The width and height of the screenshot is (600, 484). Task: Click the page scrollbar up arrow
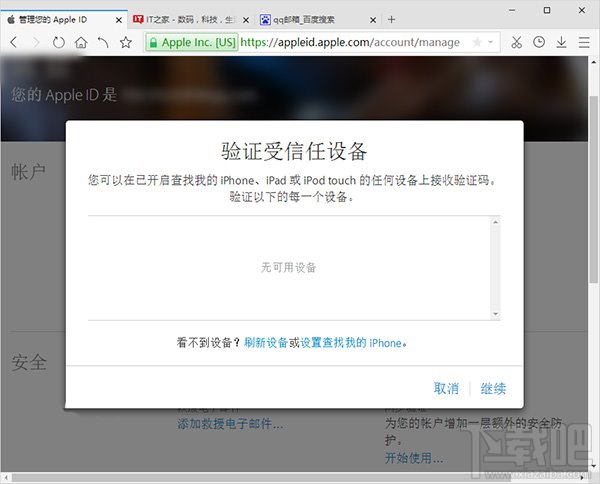[x=593, y=62]
